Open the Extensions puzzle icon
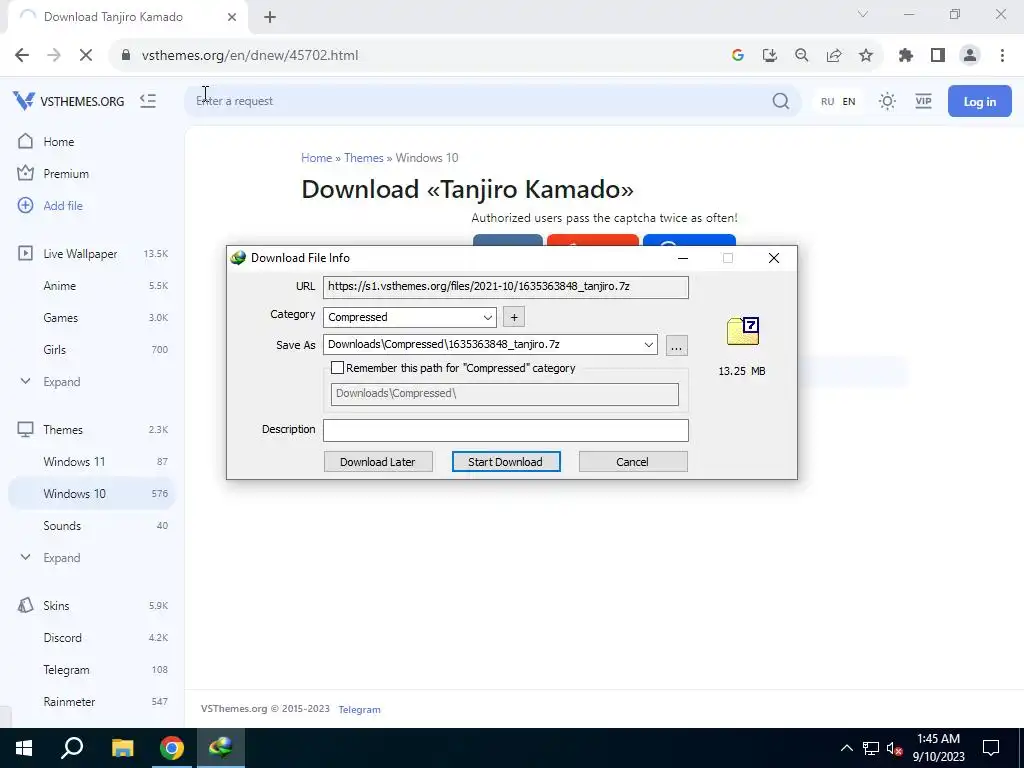 pyautogui.click(x=906, y=56)
